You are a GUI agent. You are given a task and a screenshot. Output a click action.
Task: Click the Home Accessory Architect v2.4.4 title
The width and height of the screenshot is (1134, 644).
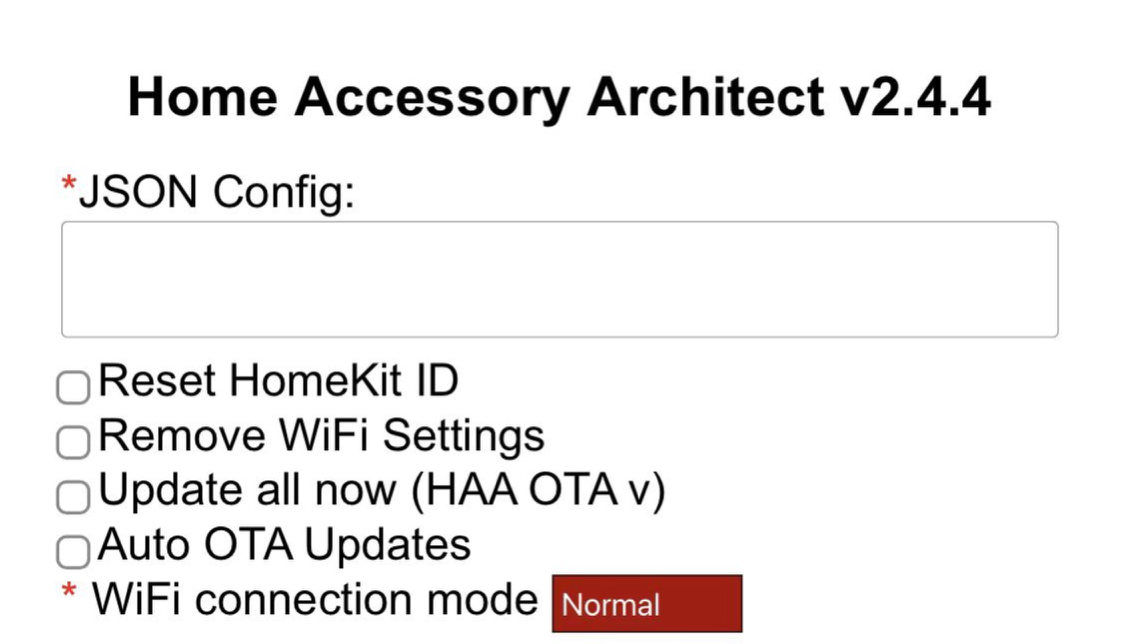point(558,96)
